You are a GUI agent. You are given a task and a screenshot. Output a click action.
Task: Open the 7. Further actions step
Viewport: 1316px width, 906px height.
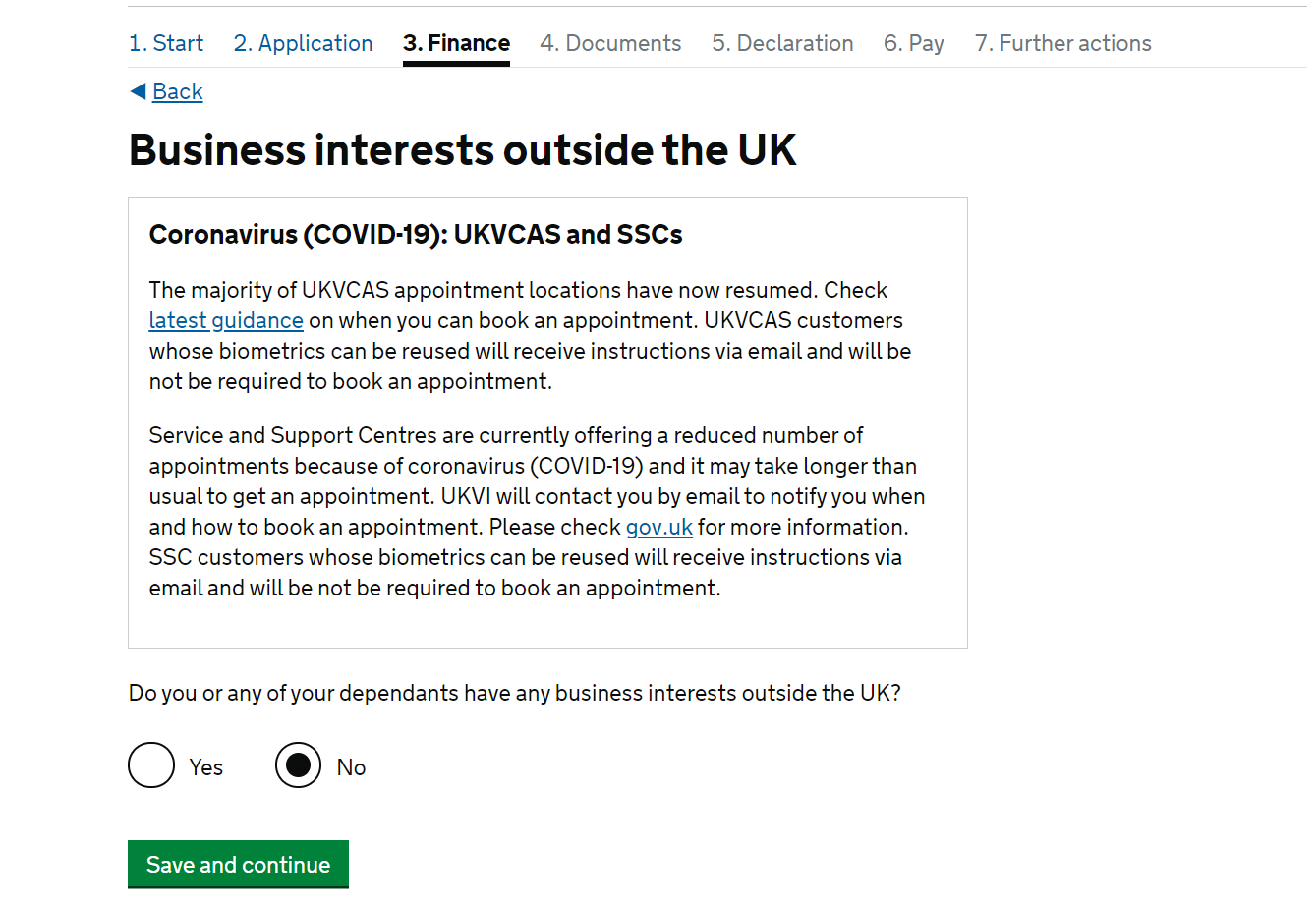pos(1063,43)
